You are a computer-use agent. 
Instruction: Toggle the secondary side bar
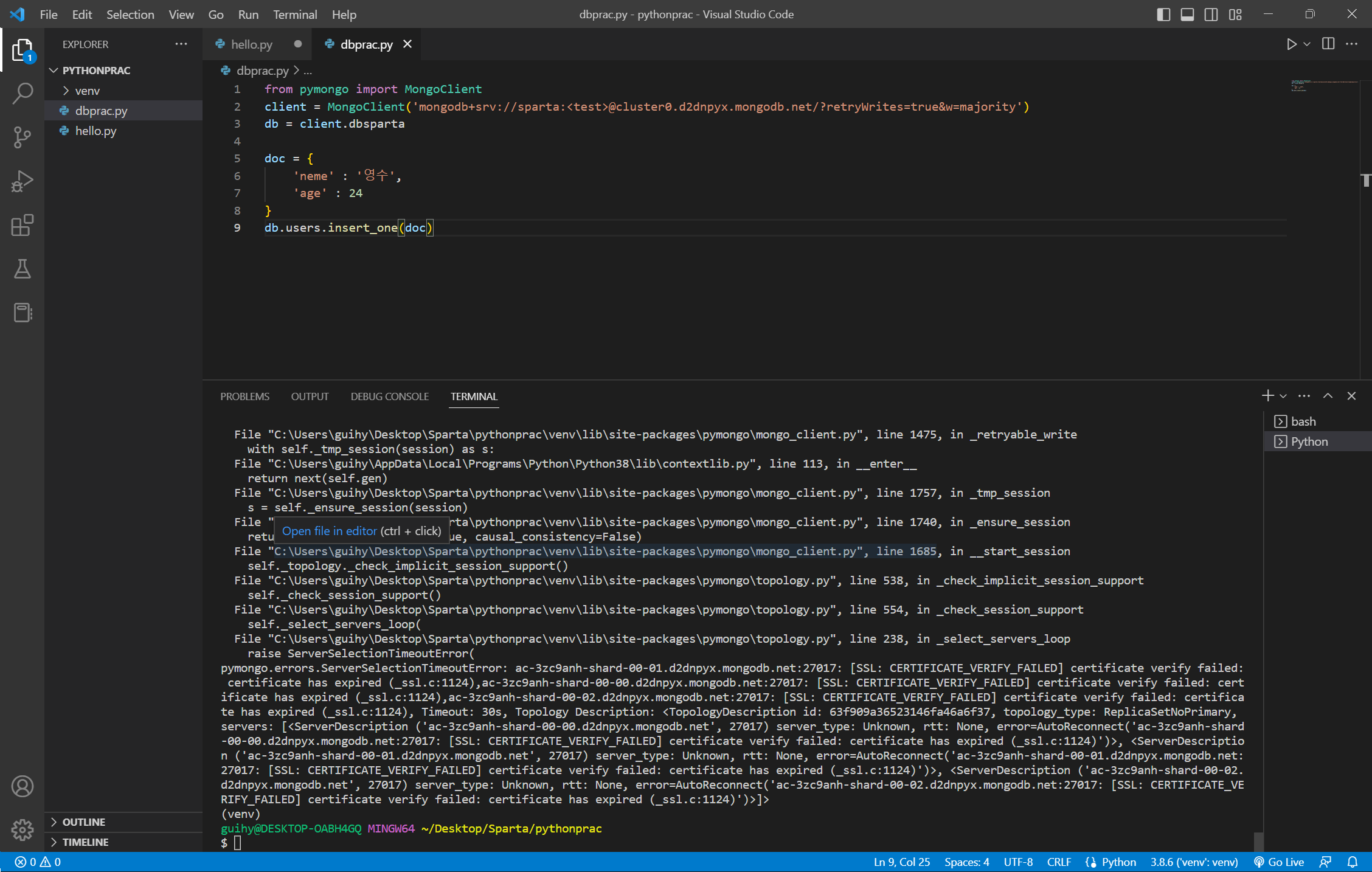pos(1211,14)
